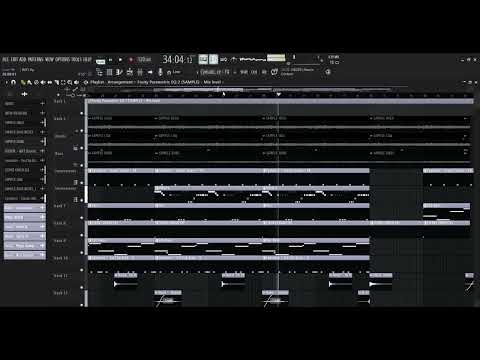
Task: Toggle the playlist snap magnet
Action: coord(13,82)
